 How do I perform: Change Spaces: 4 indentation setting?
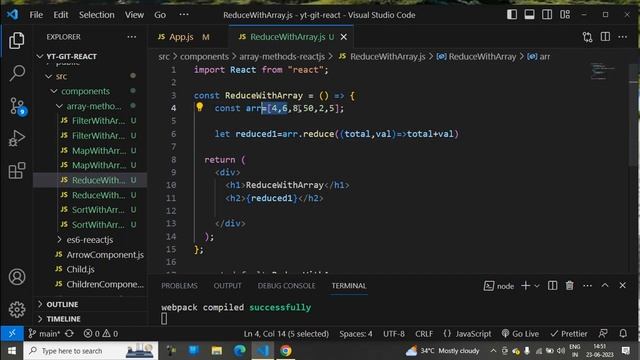356,333
